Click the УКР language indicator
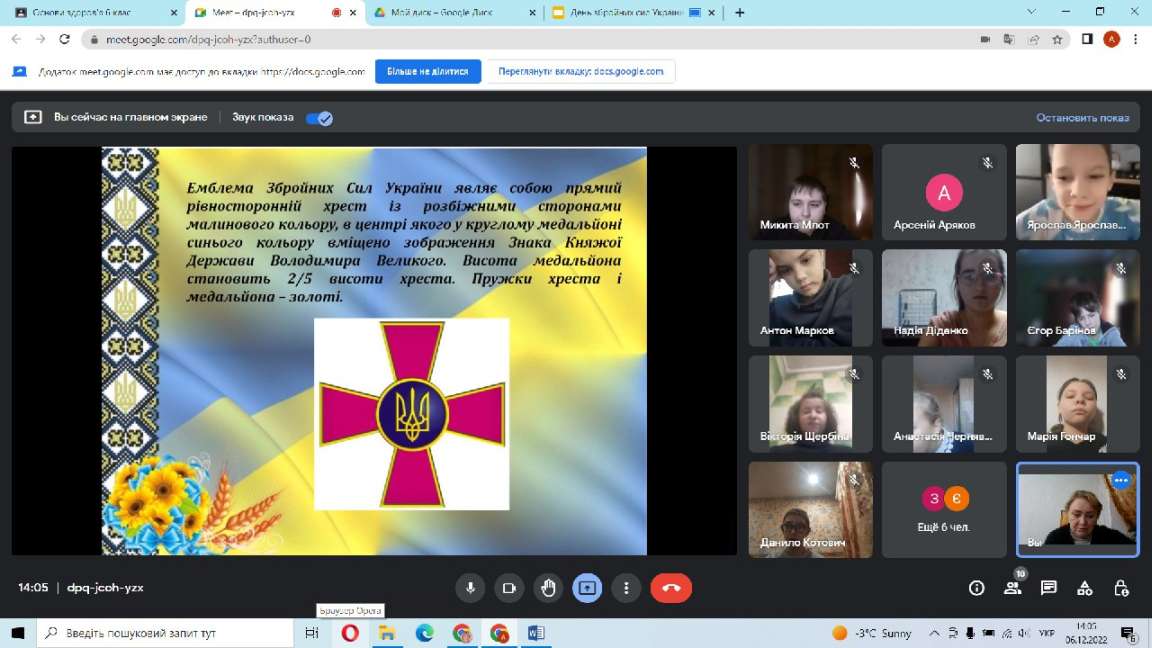Screen dimensions: 1152x648 tap(1046, 633)
